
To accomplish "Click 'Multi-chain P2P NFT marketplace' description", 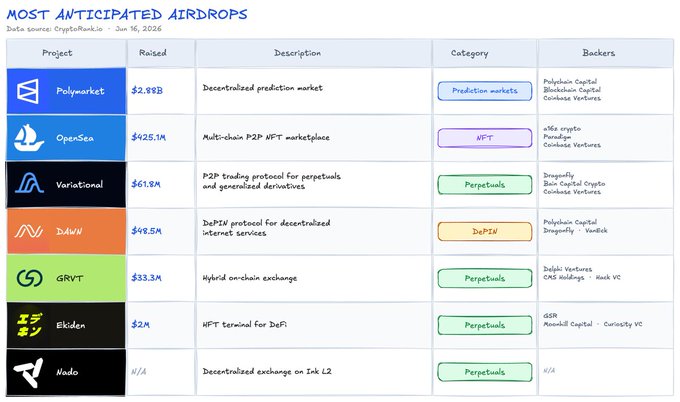I will pyautogui.click(x=266, y=137).
